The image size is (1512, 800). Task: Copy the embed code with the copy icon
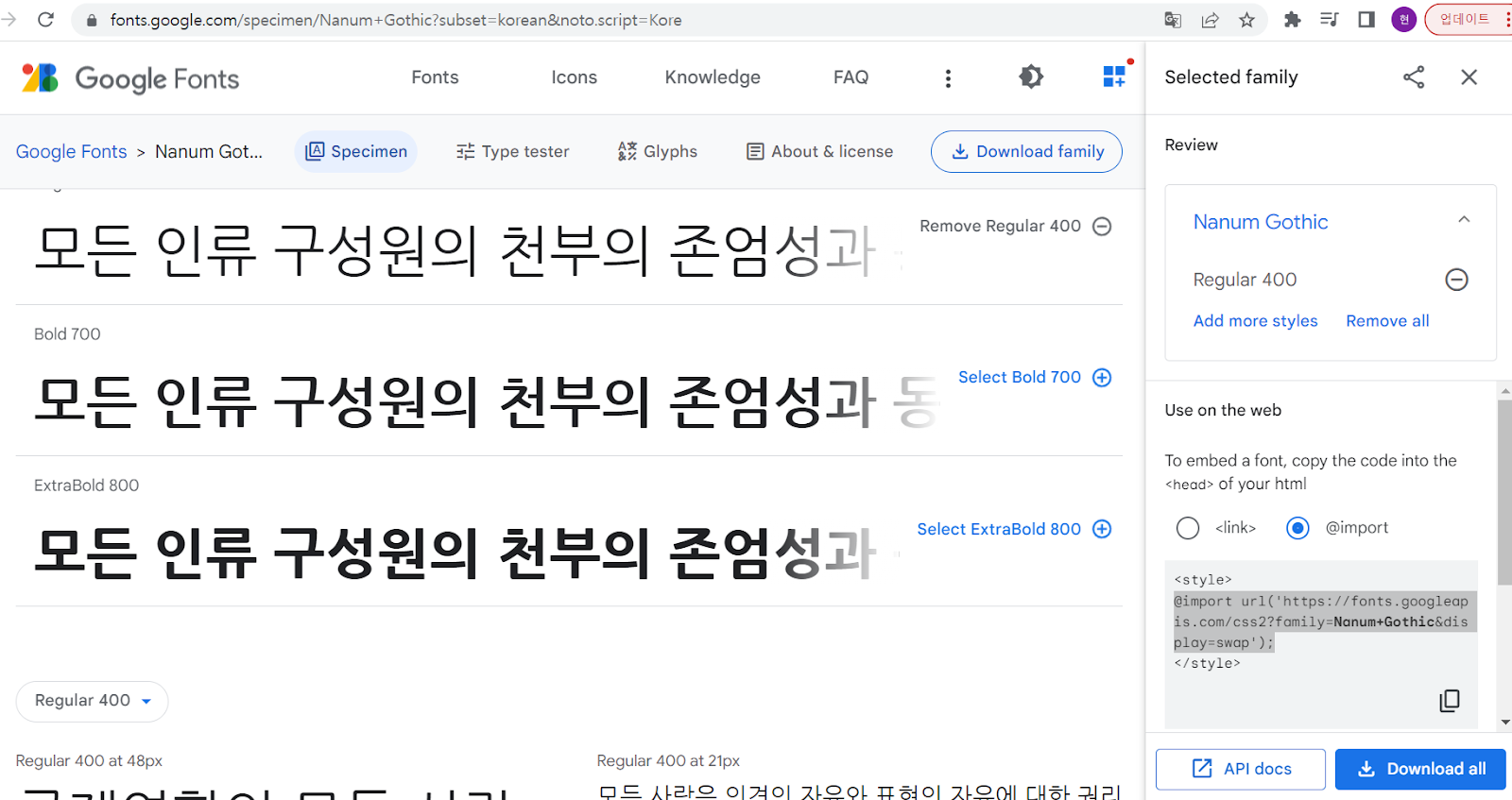point(1450,701)
